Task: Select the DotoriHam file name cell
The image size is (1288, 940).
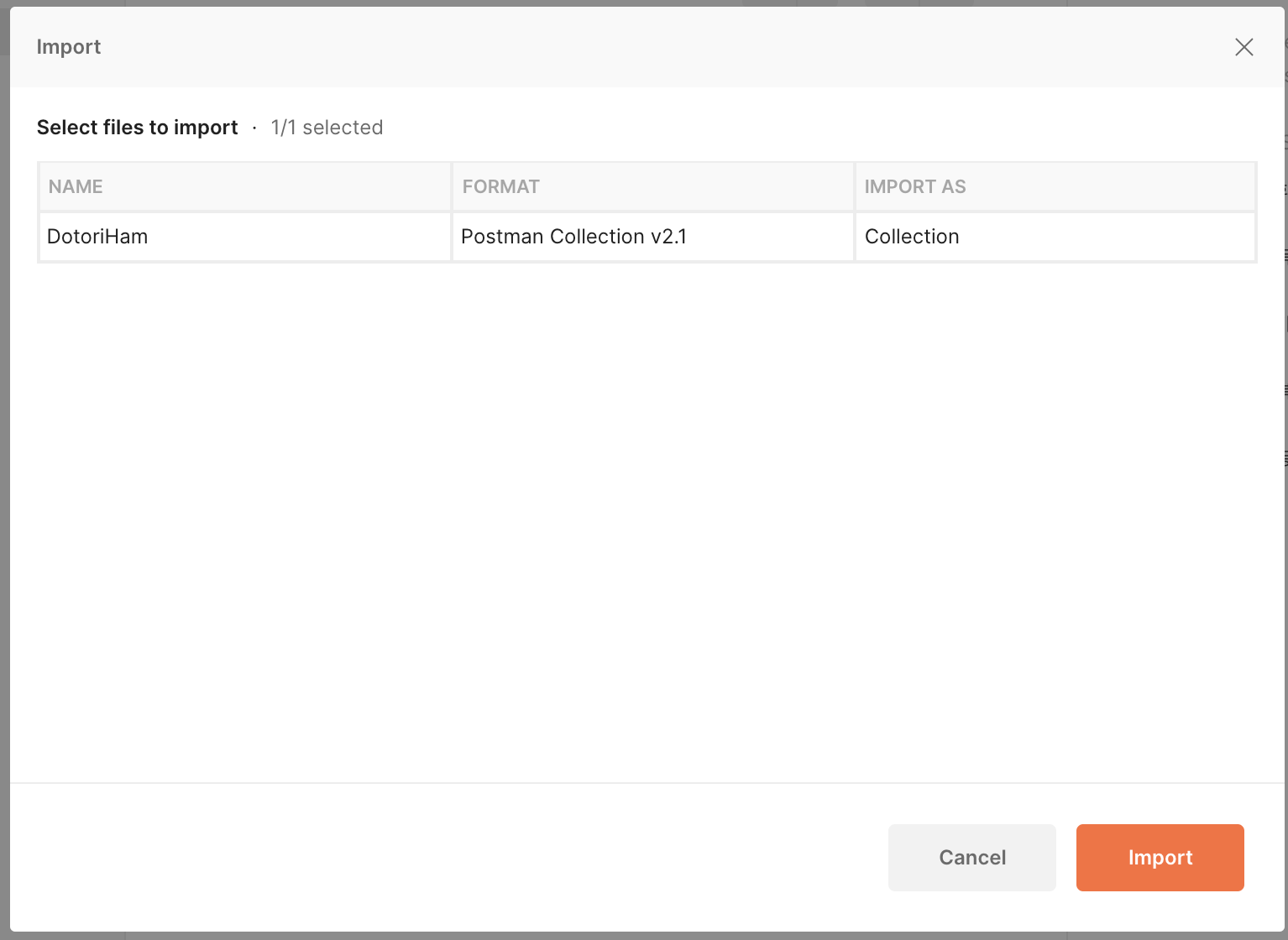Action: pyautogui.click(x=245, y=237)
